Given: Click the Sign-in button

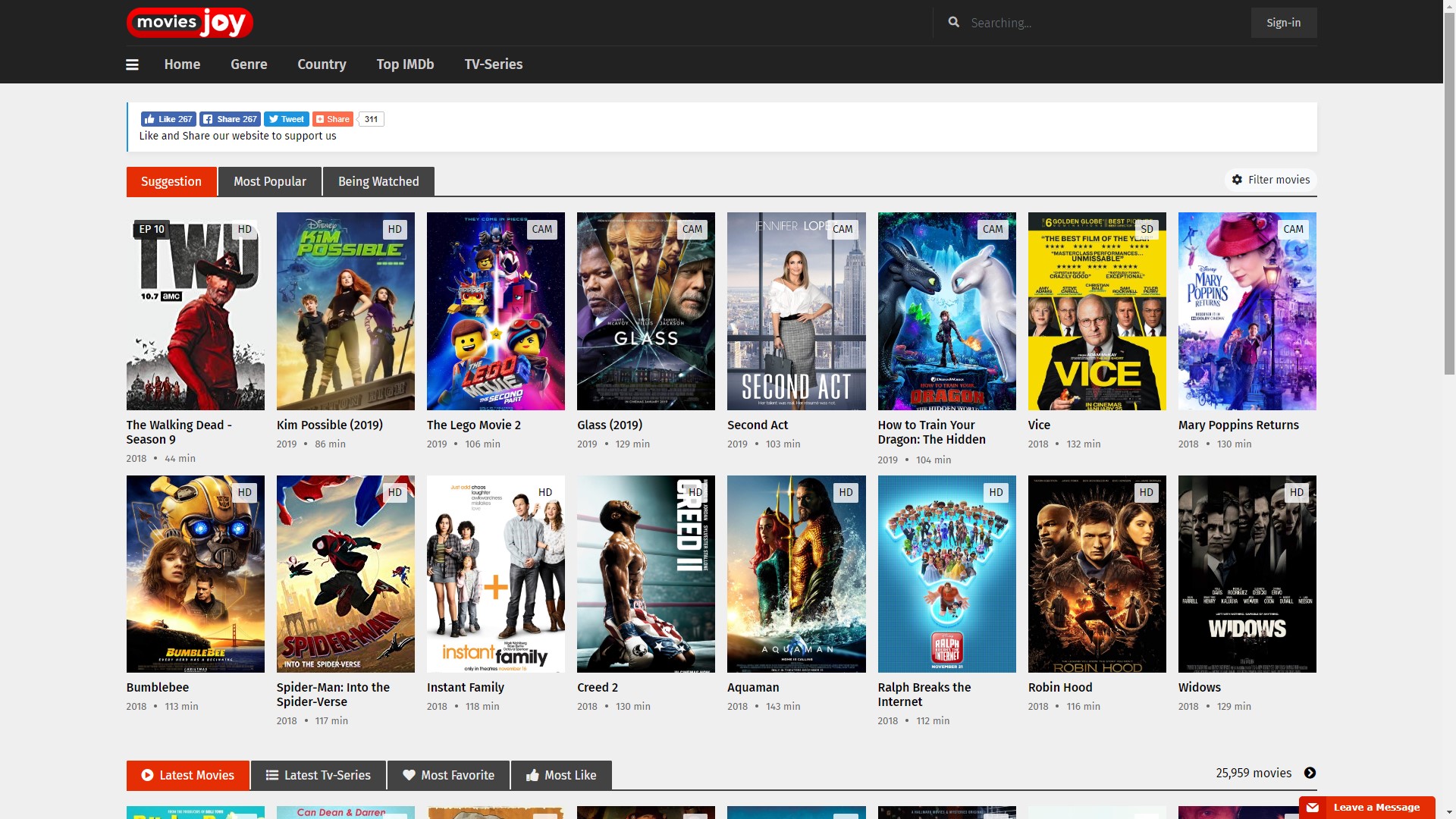Looking at the screenshot, I should 1284,22.
